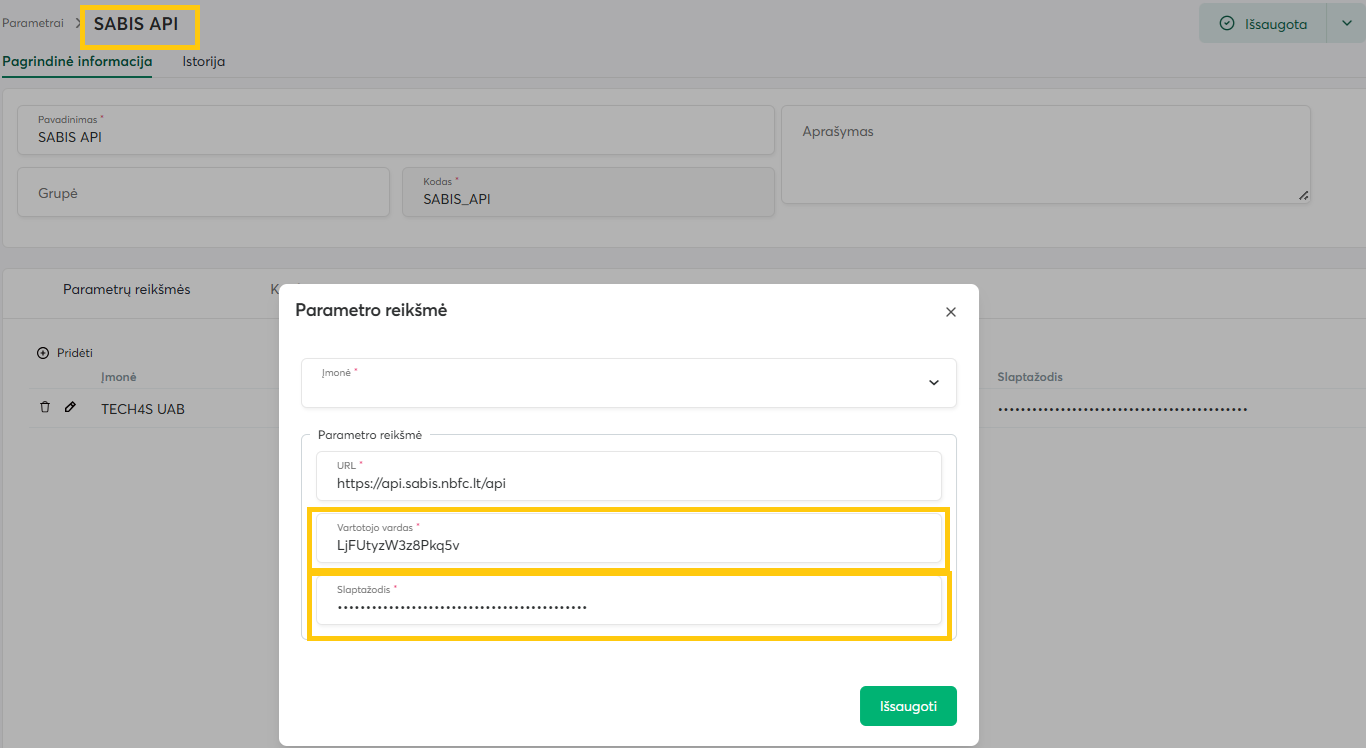Open the Parametrų reikšmės tab
Image resolution: width=1366 pixels, height=748 pixels.
click(x=126, y=289)
